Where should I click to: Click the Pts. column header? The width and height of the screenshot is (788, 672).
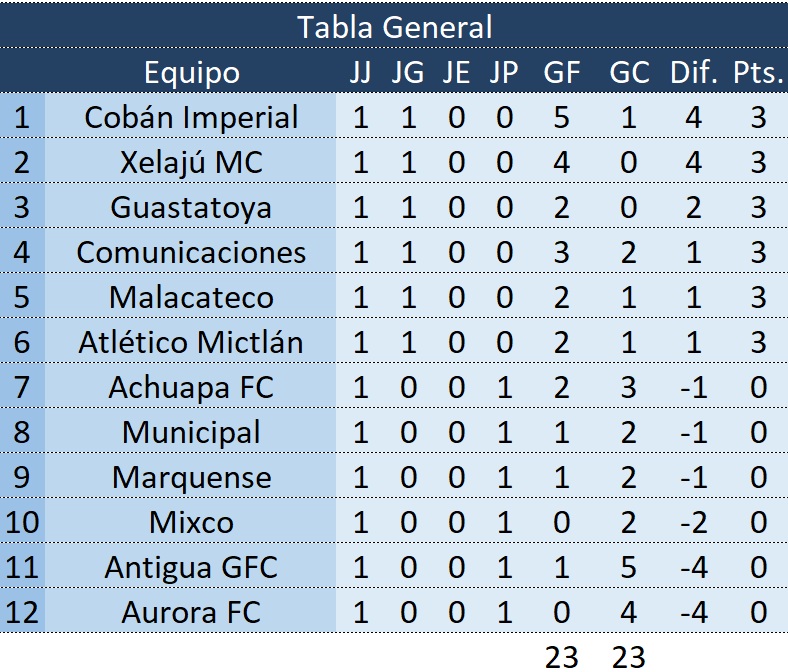pyautogui.click(x=757, y=72)
